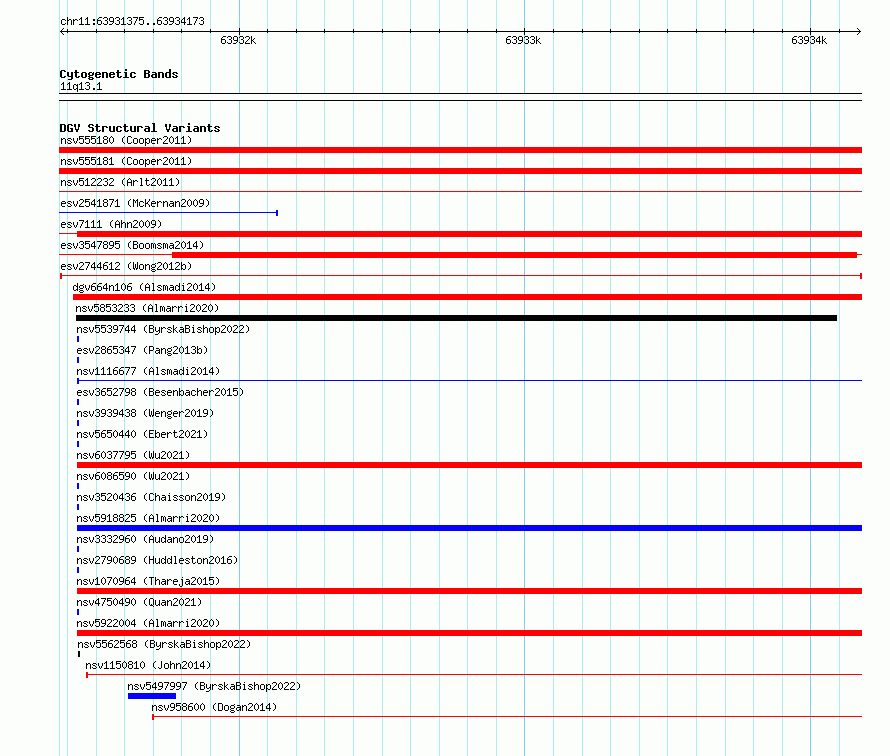Open nsv3332960 (Audano2019) label

[x=145, y=539]
